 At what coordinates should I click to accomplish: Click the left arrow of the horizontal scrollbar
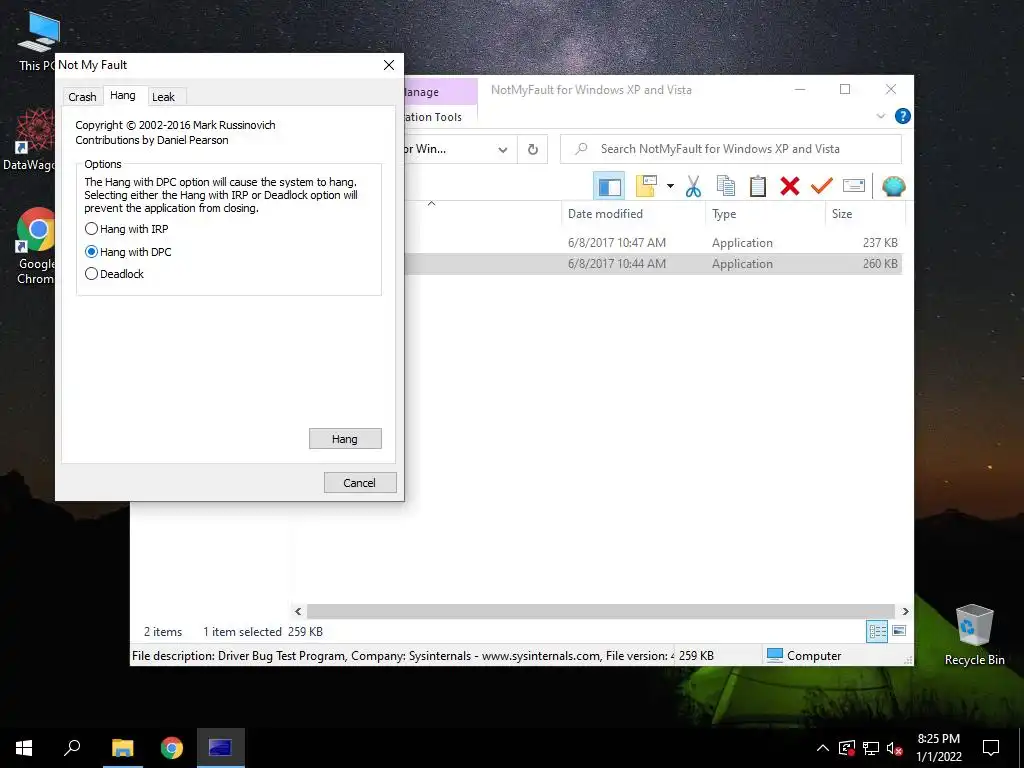pos(298,611)
